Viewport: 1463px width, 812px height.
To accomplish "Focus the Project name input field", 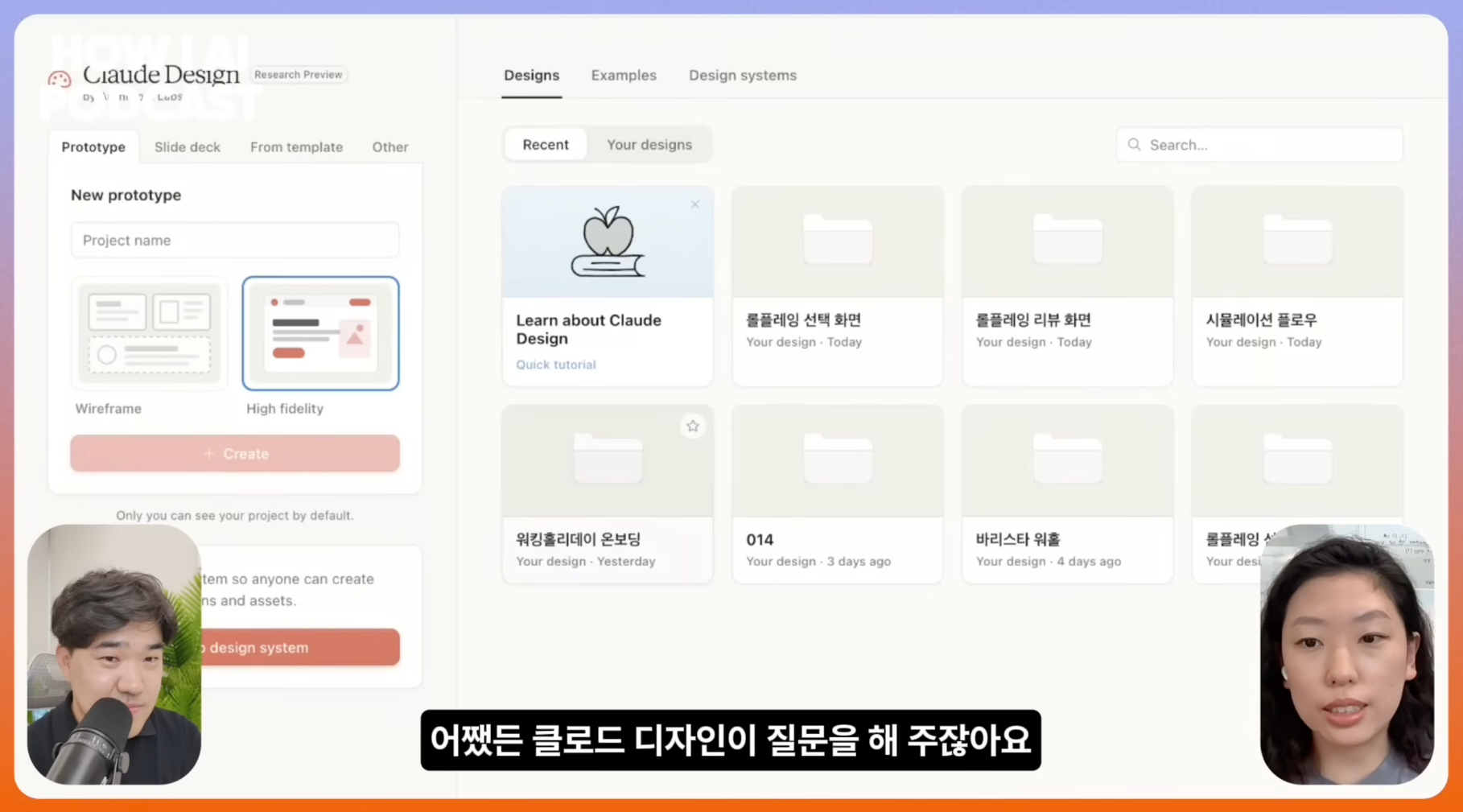I will [235, 241].
